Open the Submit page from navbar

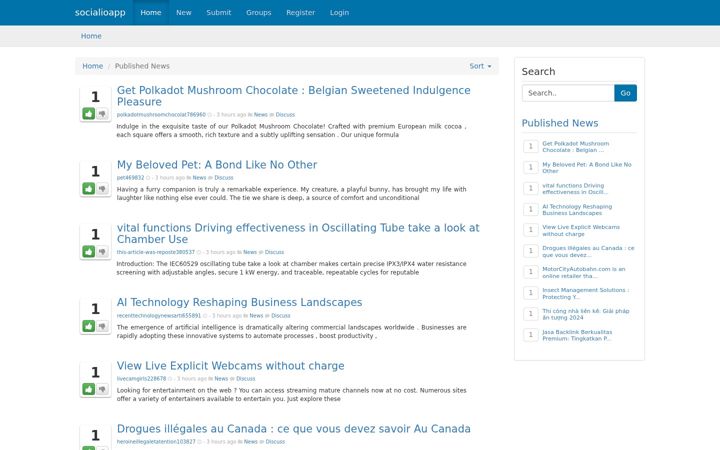click(219, 12)
